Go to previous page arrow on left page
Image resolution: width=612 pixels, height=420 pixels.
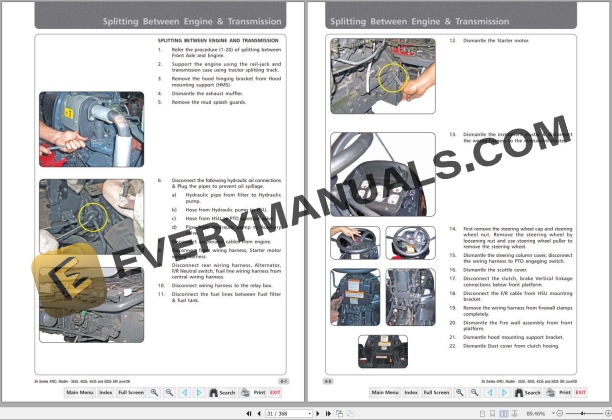(x=183, y=393)
